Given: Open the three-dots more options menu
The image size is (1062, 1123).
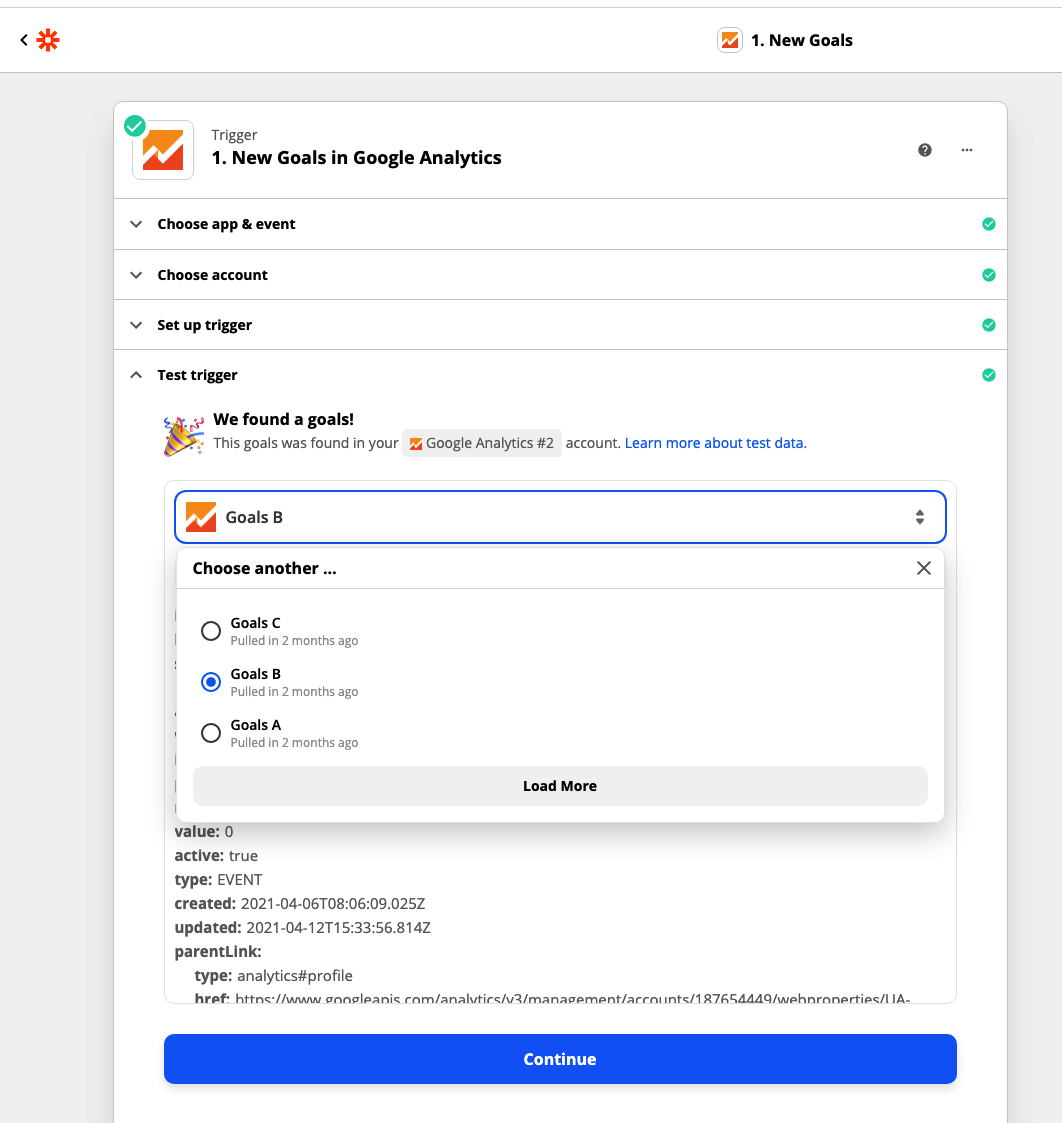Looking at the screenshot, I should 967,150.
